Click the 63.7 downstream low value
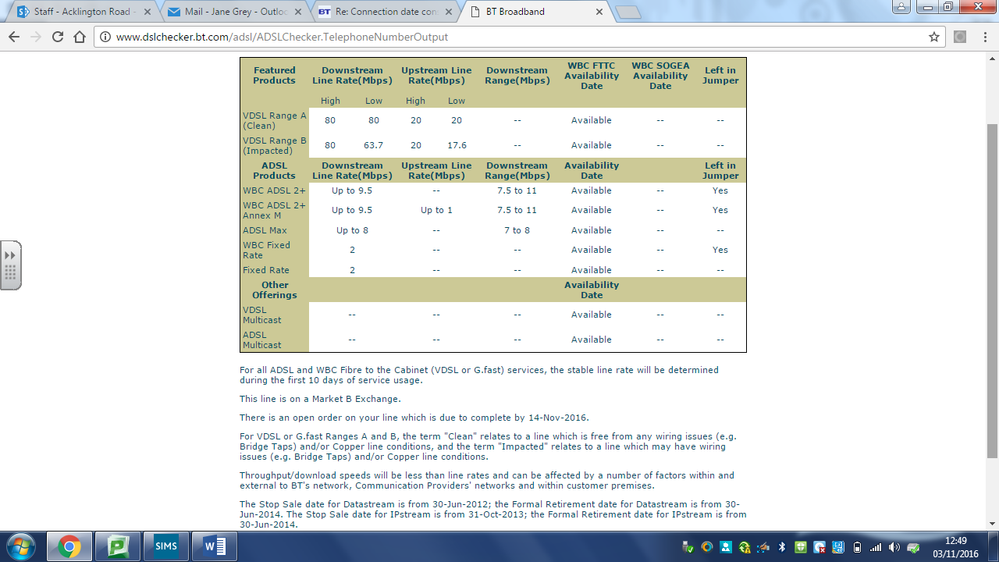The width and height of the screenshot is (999, 562). (373, 145)
